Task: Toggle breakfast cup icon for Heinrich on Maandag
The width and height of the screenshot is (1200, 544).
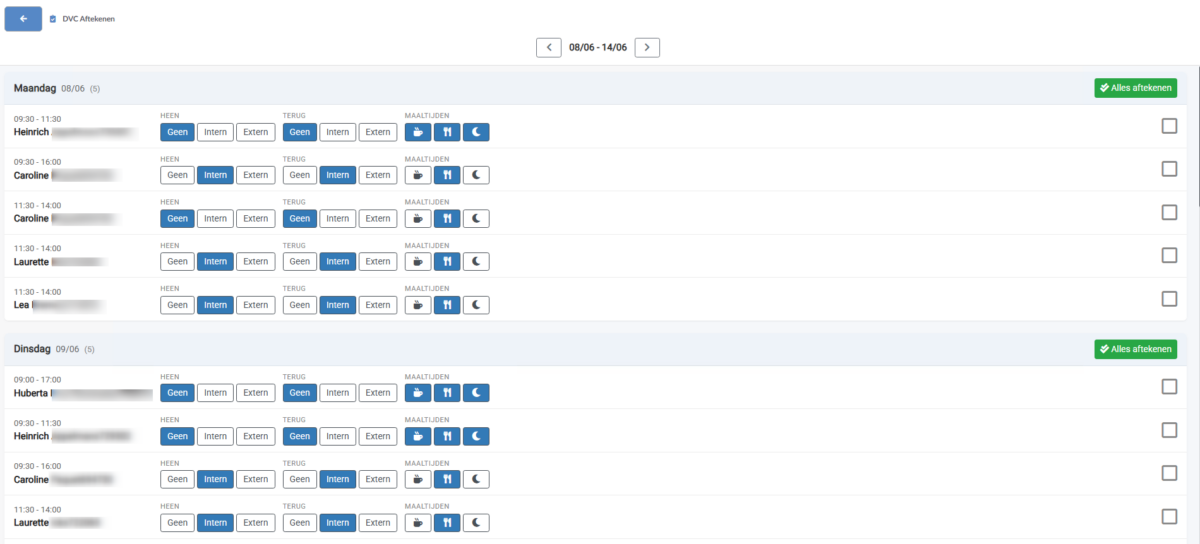Action: [x=418, y=132]
